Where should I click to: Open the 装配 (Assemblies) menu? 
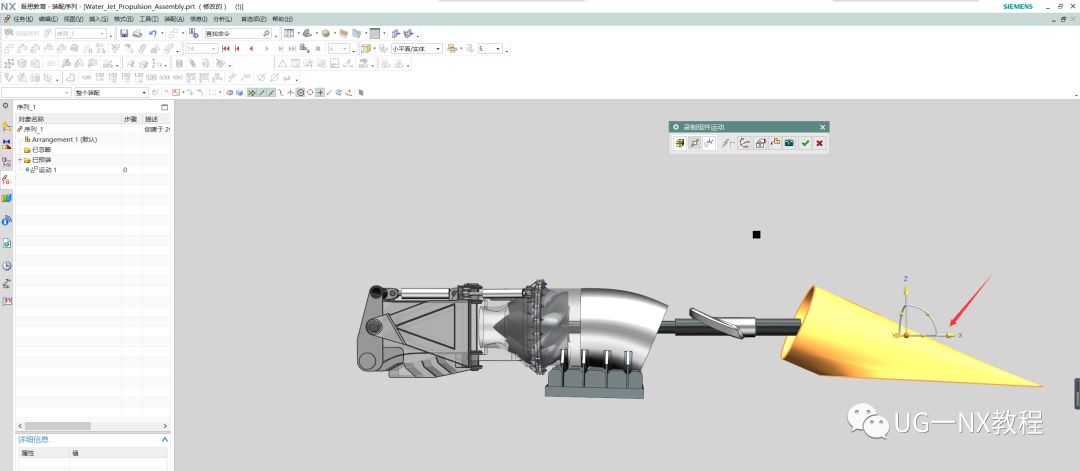[x=174, y=19]
